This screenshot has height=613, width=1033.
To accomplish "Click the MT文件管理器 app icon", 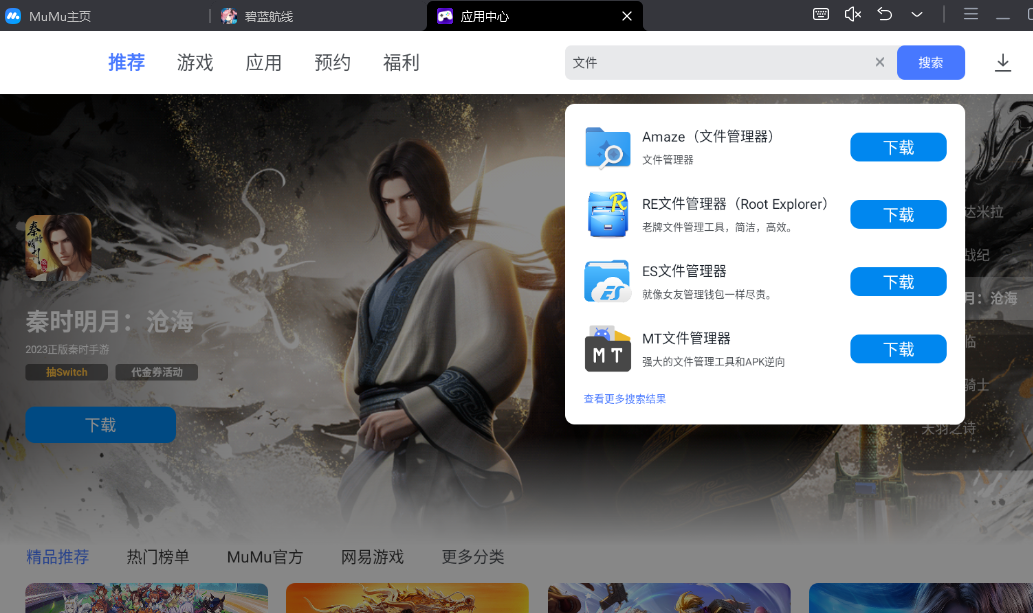I will coord(607,349).
